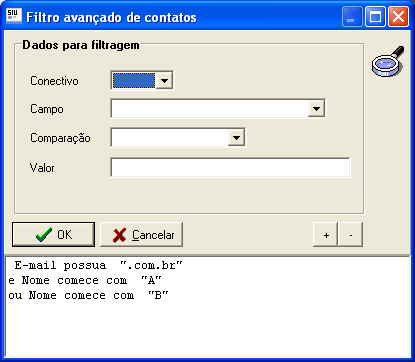The width and height of the screenshot is (415, 362).
Task: Confirm the filter with OK
Action: pos(53,235)
